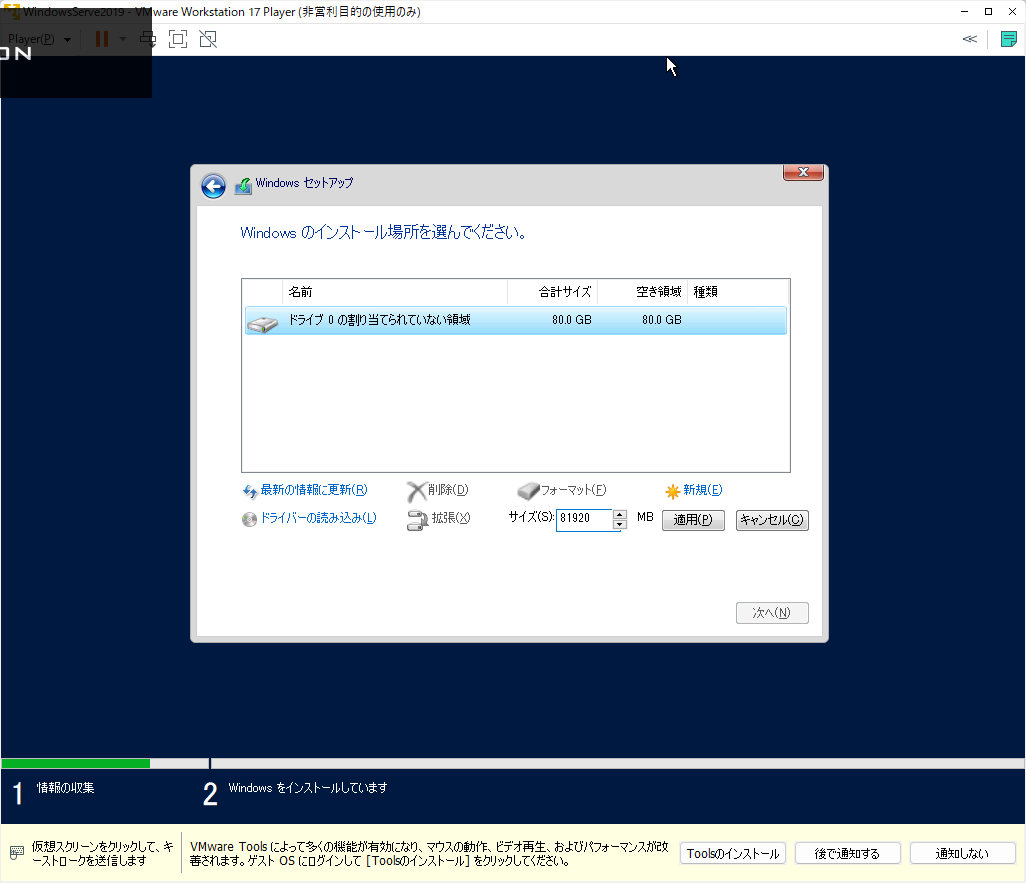Click the 80.0 GB total size cell
Screen dimensions: 1026x883
[x=571, y=320]
